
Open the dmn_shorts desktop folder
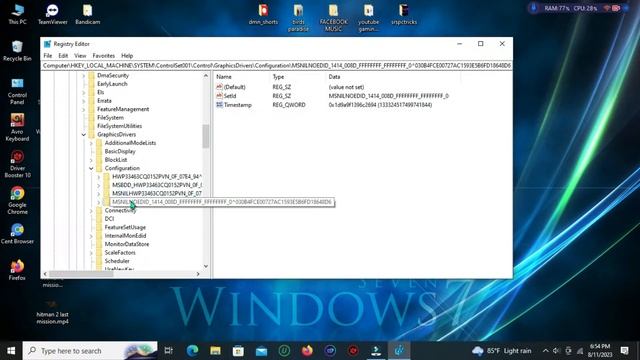263,14
